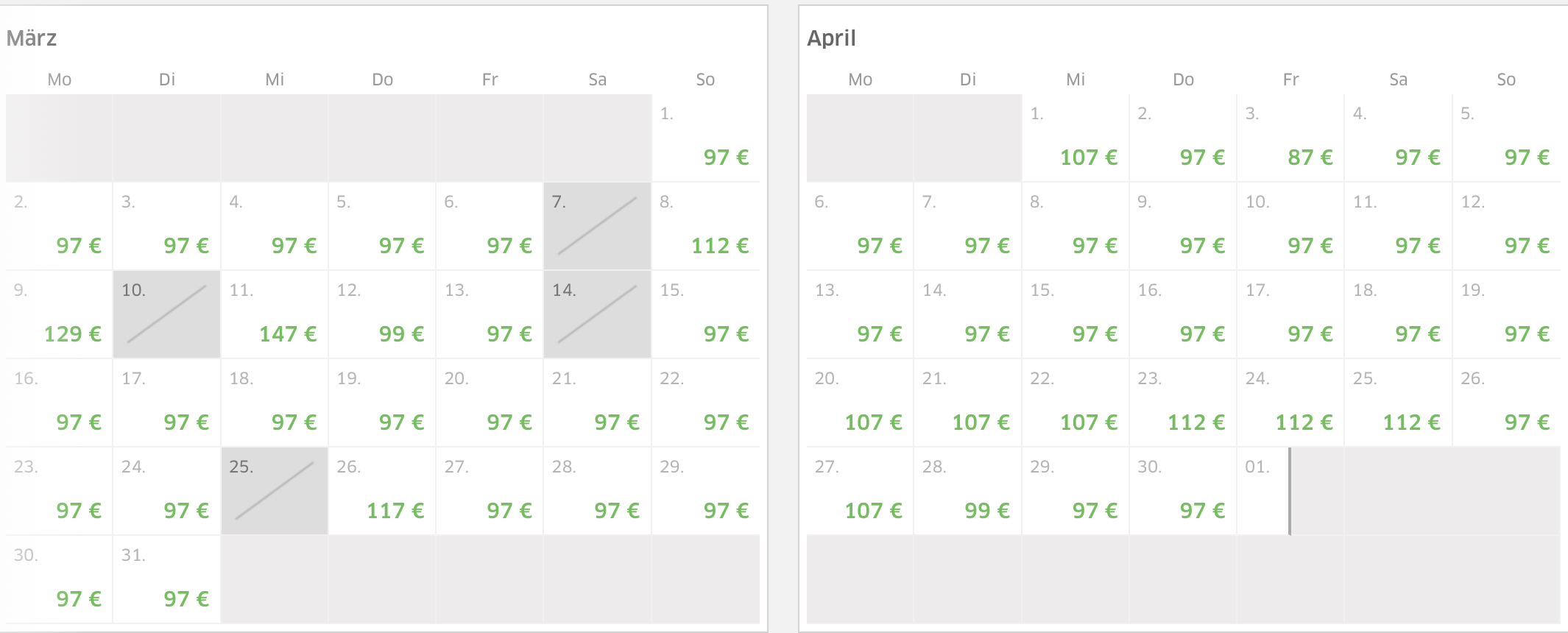Click unavailable March 7 cell
This screenshot has width=1568, height=633.
tap(597, 227)
